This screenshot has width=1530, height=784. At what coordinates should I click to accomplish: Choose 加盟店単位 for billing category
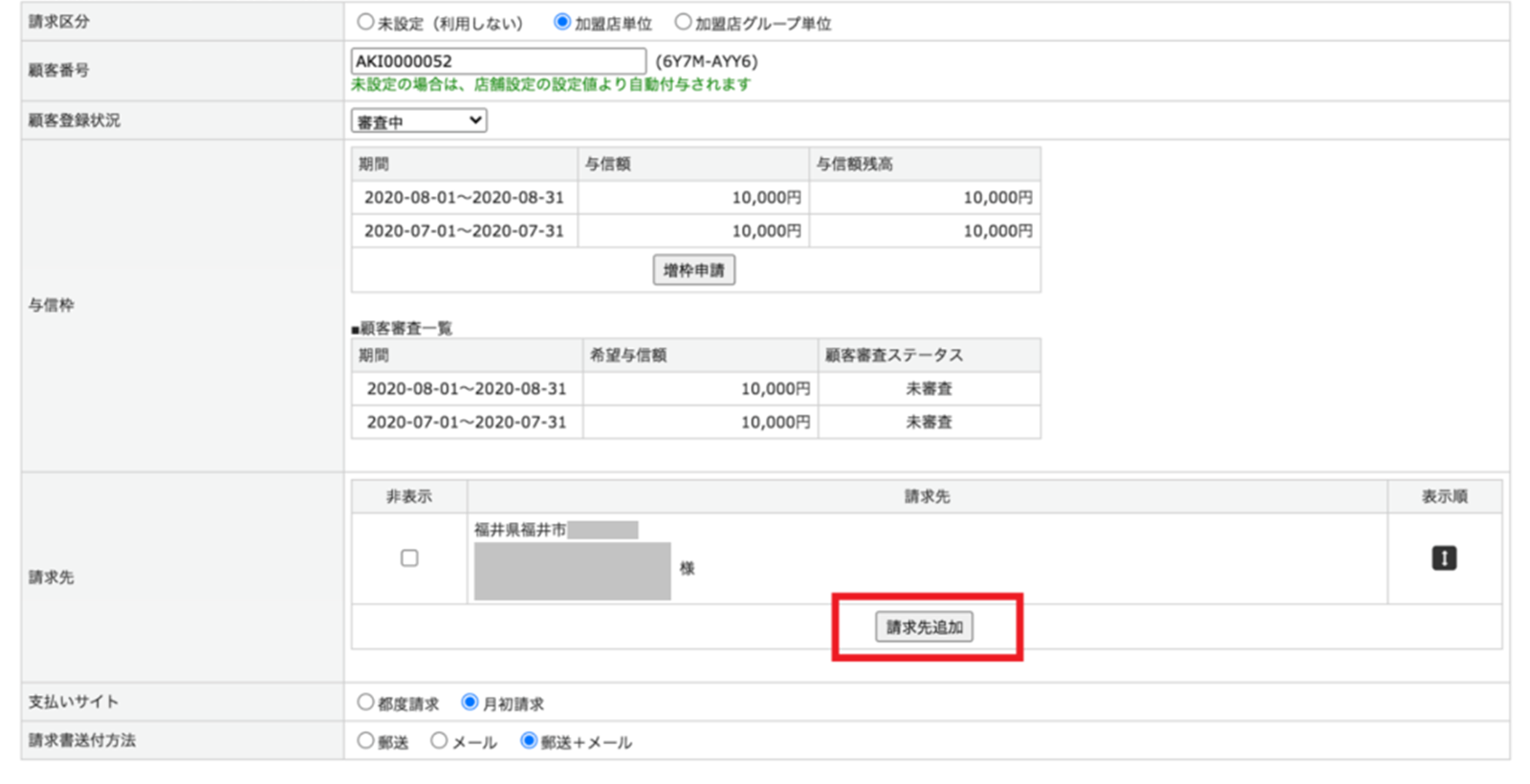(562, 22)
